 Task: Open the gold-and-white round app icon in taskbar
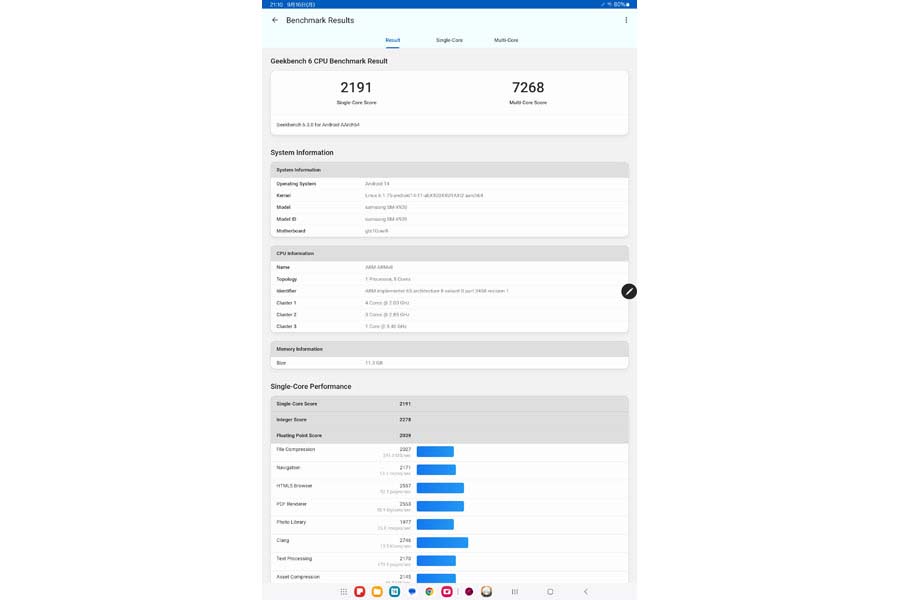click(486, 591)
